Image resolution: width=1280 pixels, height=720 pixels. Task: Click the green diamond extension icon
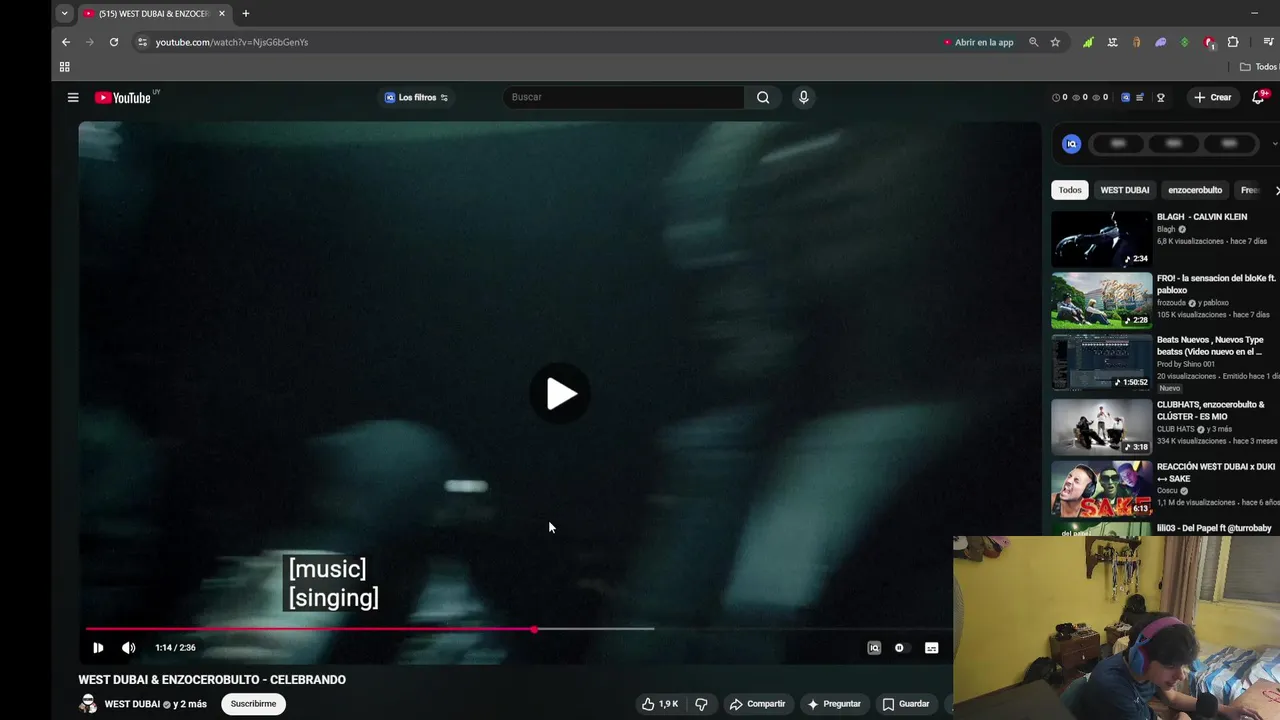tap(1185, 42)
